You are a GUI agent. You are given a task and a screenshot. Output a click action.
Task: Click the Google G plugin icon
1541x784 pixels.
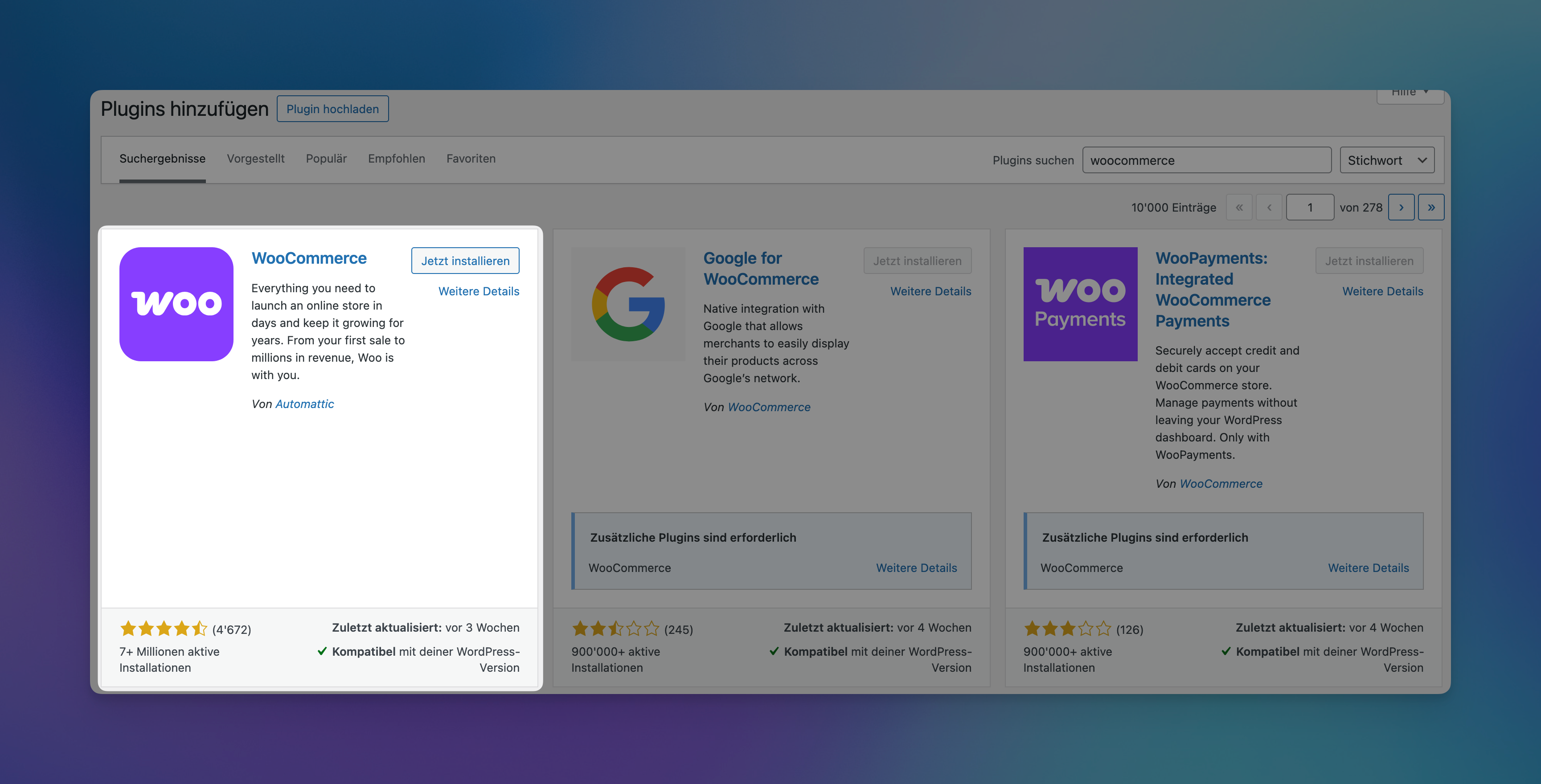pos(628,304)
